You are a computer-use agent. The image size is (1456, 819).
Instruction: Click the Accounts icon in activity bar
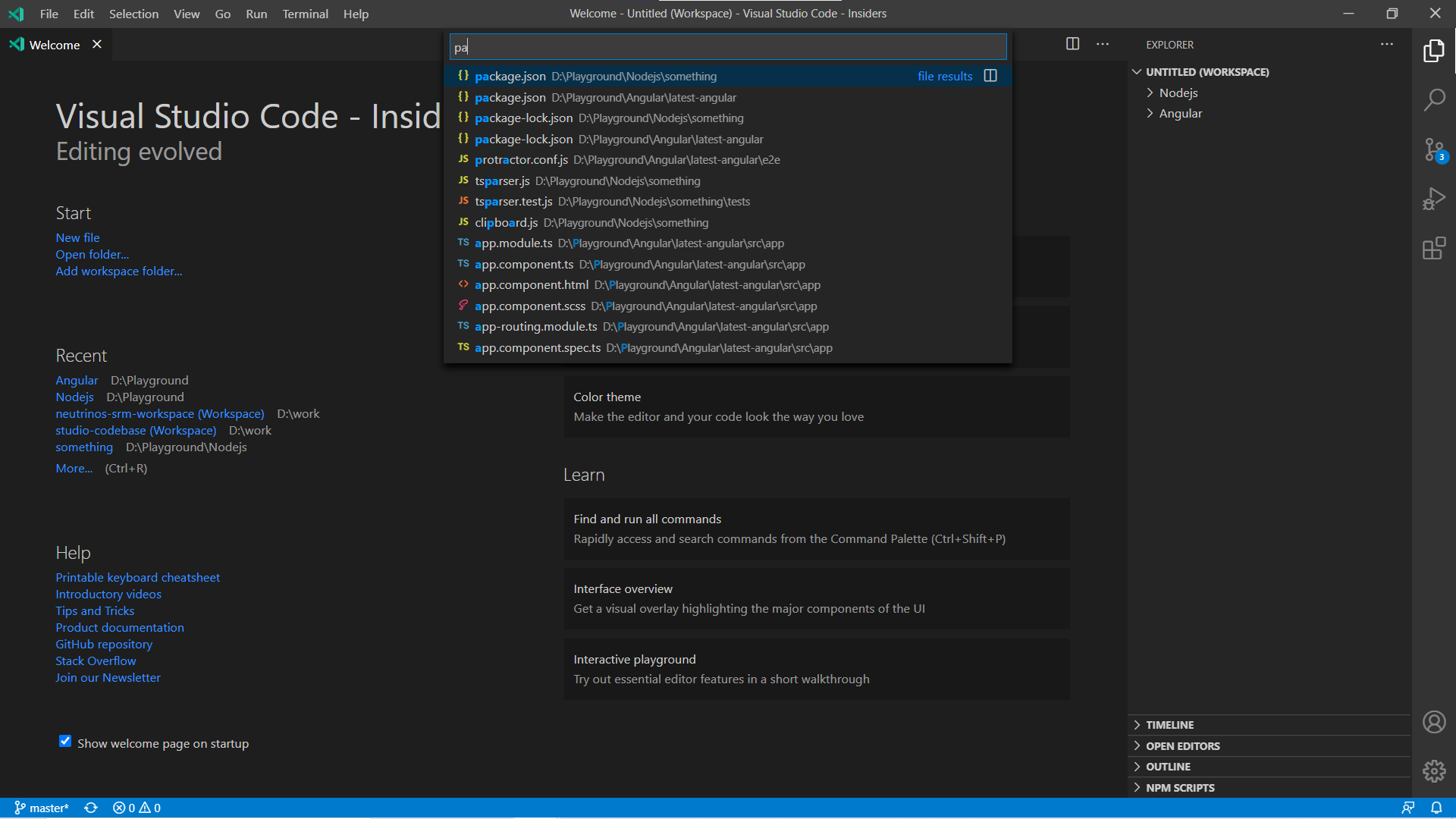(x=1433, y=722)
